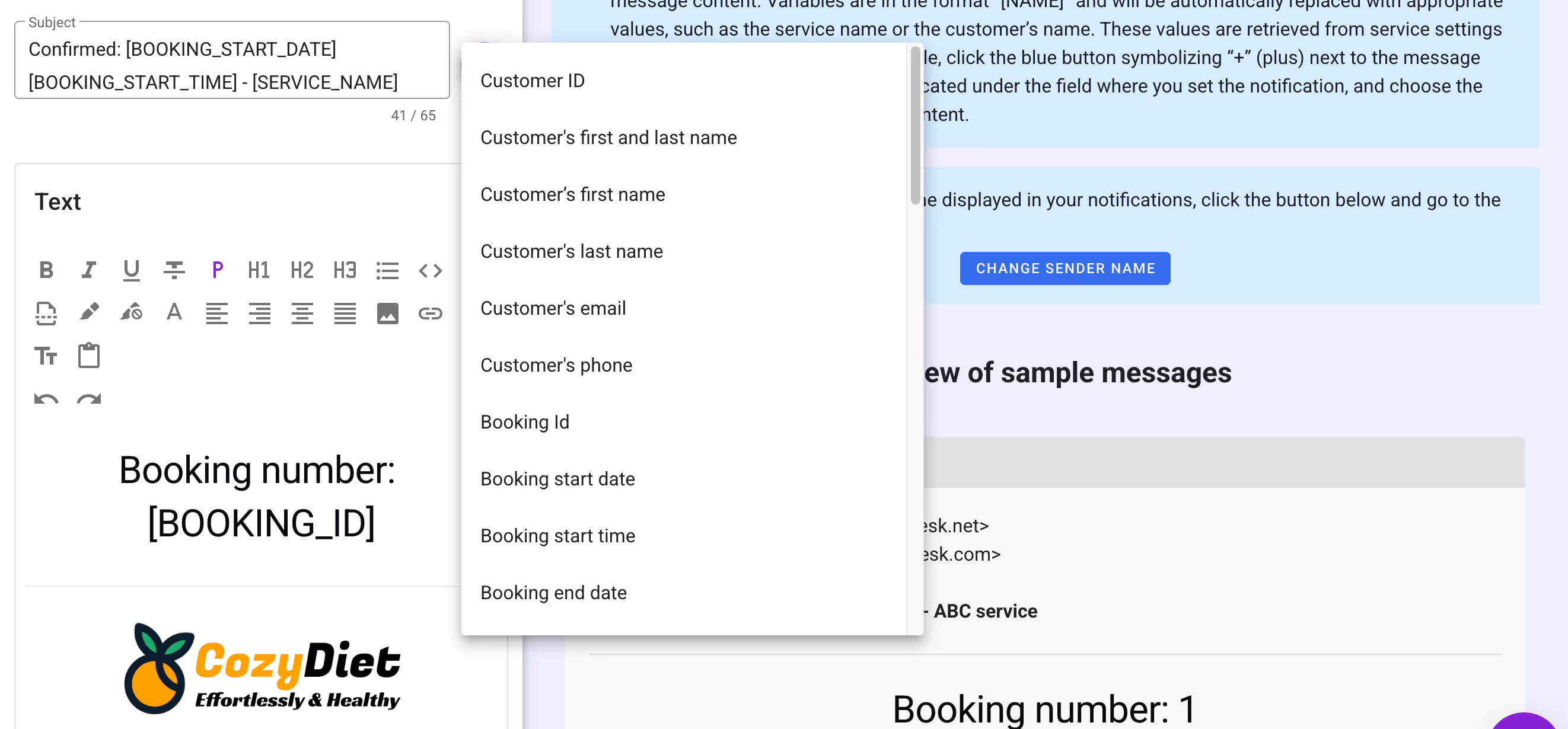Insert an image into the message
Screen dimensions: 1568x729
pos(388,313)
